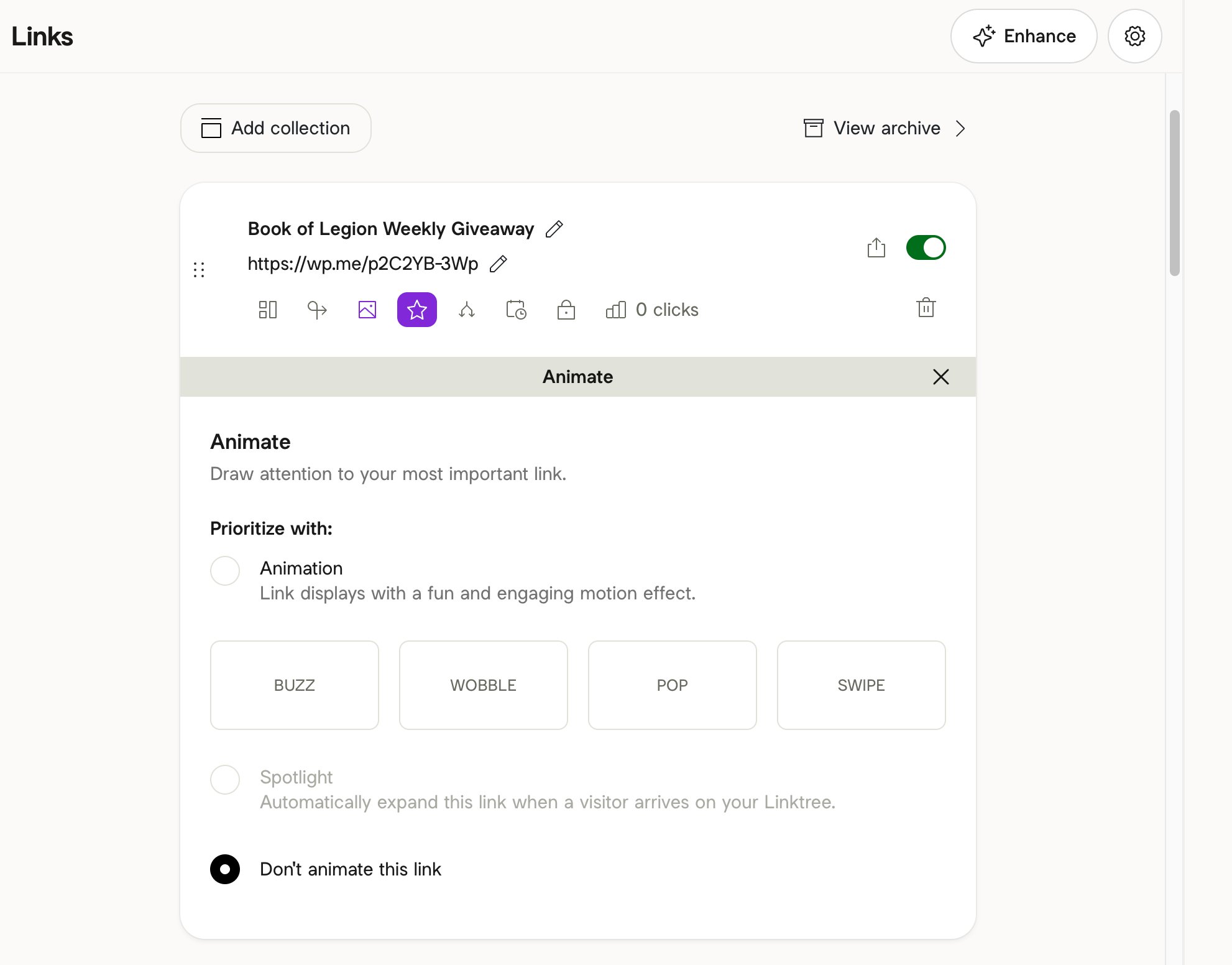Viewport: 1232px width, 965px height.
Task: Click the lock link icon
Action: (566, 310)
